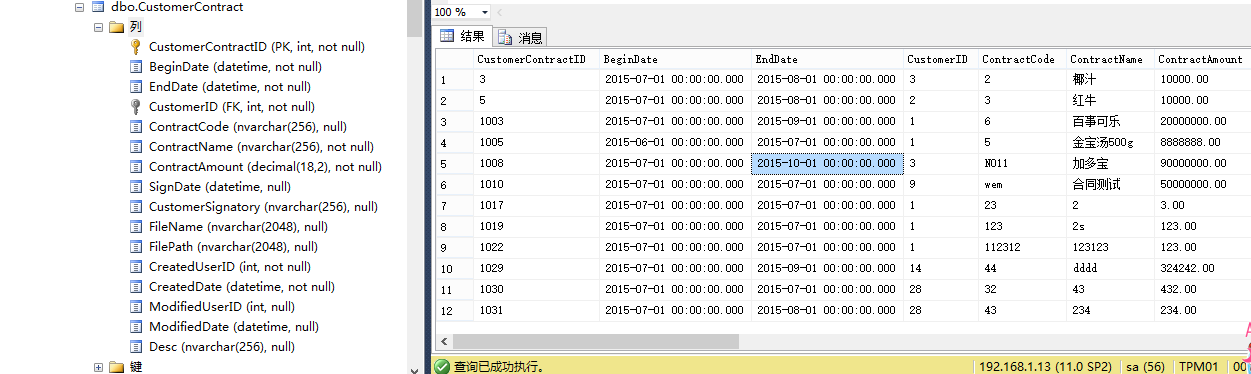
Task: Click the column icon beside ContractName
Action: point(136,147)
